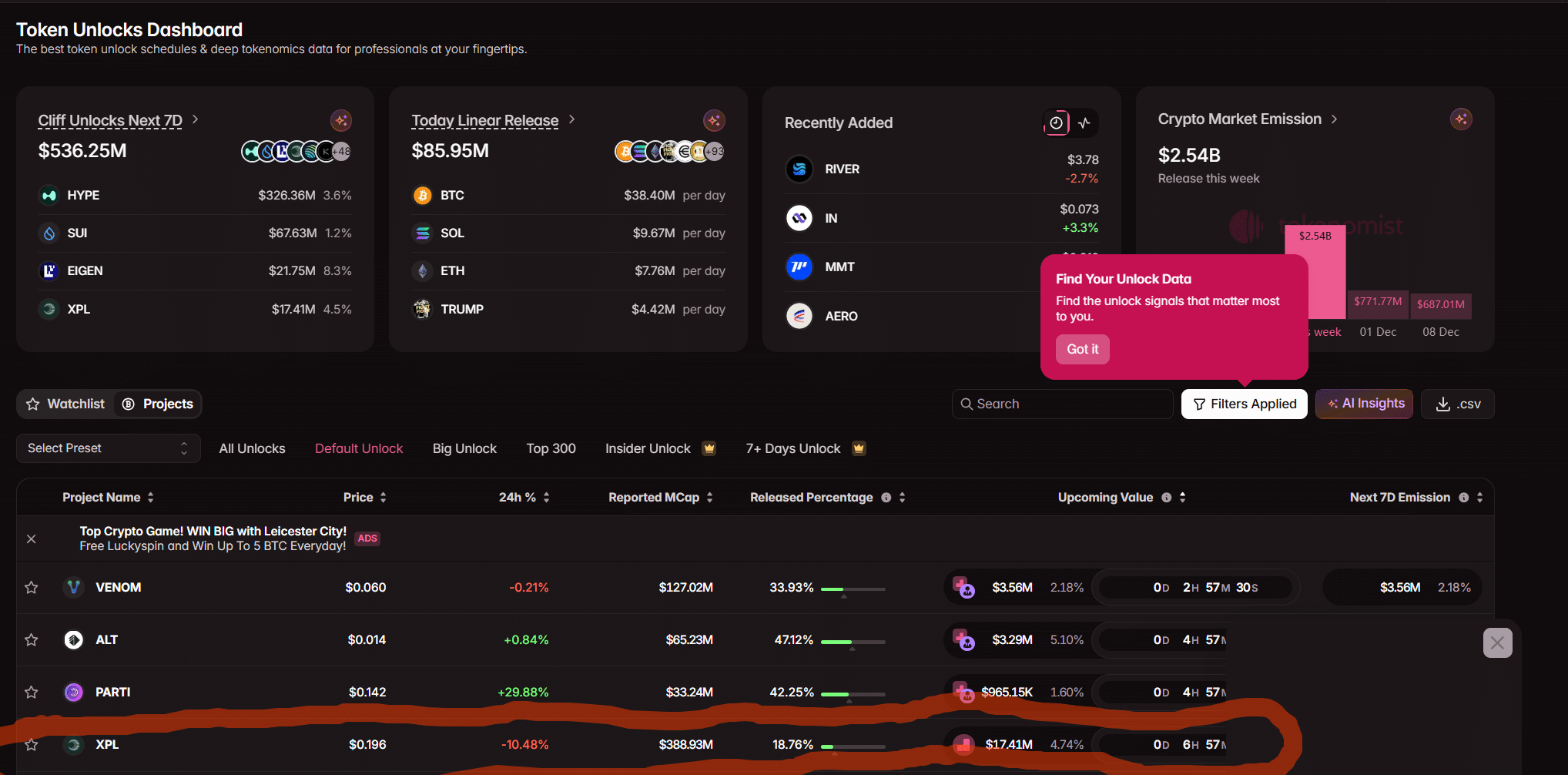The image size is (1568, 775).
Task: Click the sparkle icon on Today Linear Release card
Action: click(x=714, y=120)
